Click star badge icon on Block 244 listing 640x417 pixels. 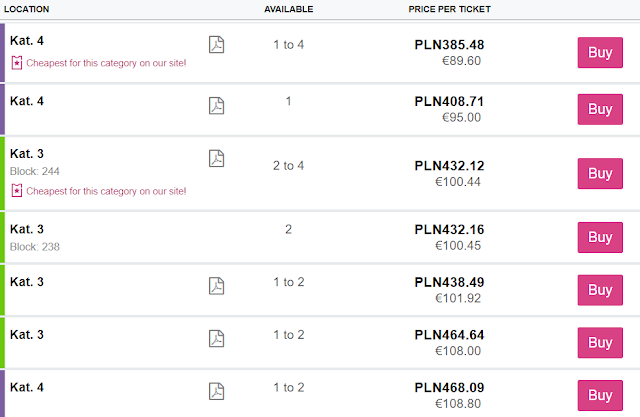[x=15, y=191]
